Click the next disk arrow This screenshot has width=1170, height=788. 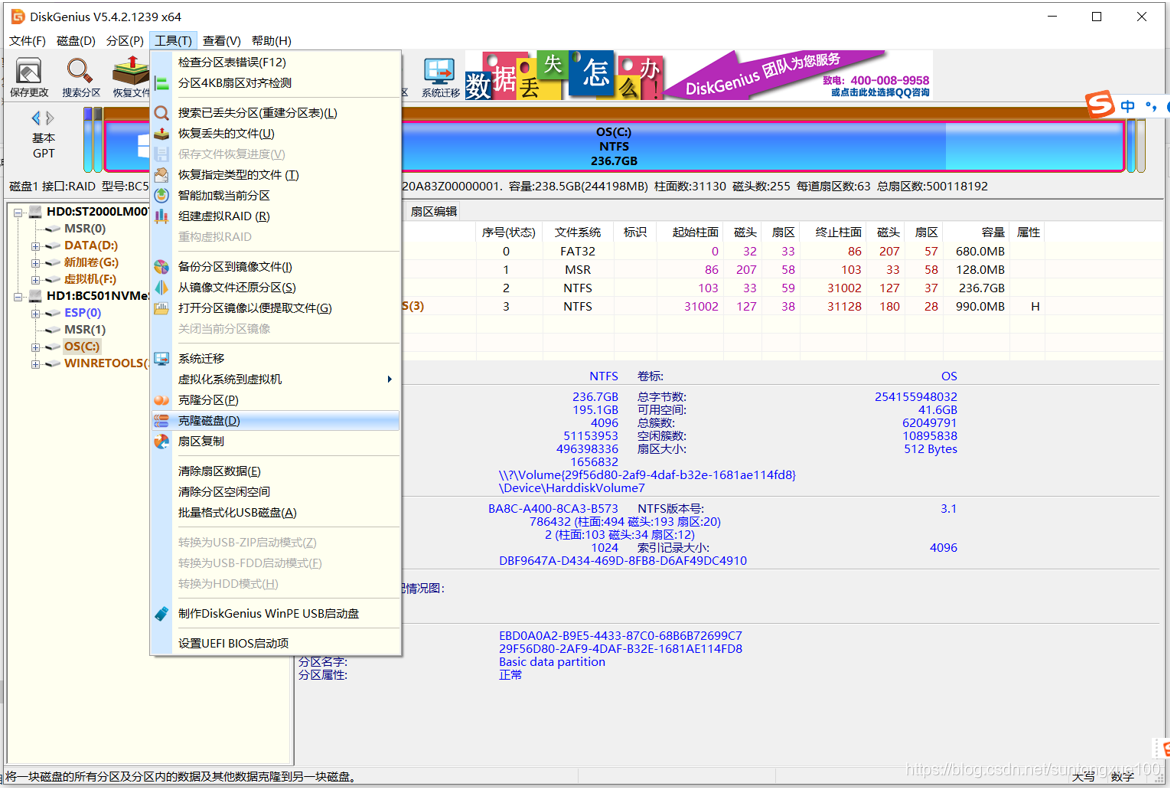(x=50, y=118)
